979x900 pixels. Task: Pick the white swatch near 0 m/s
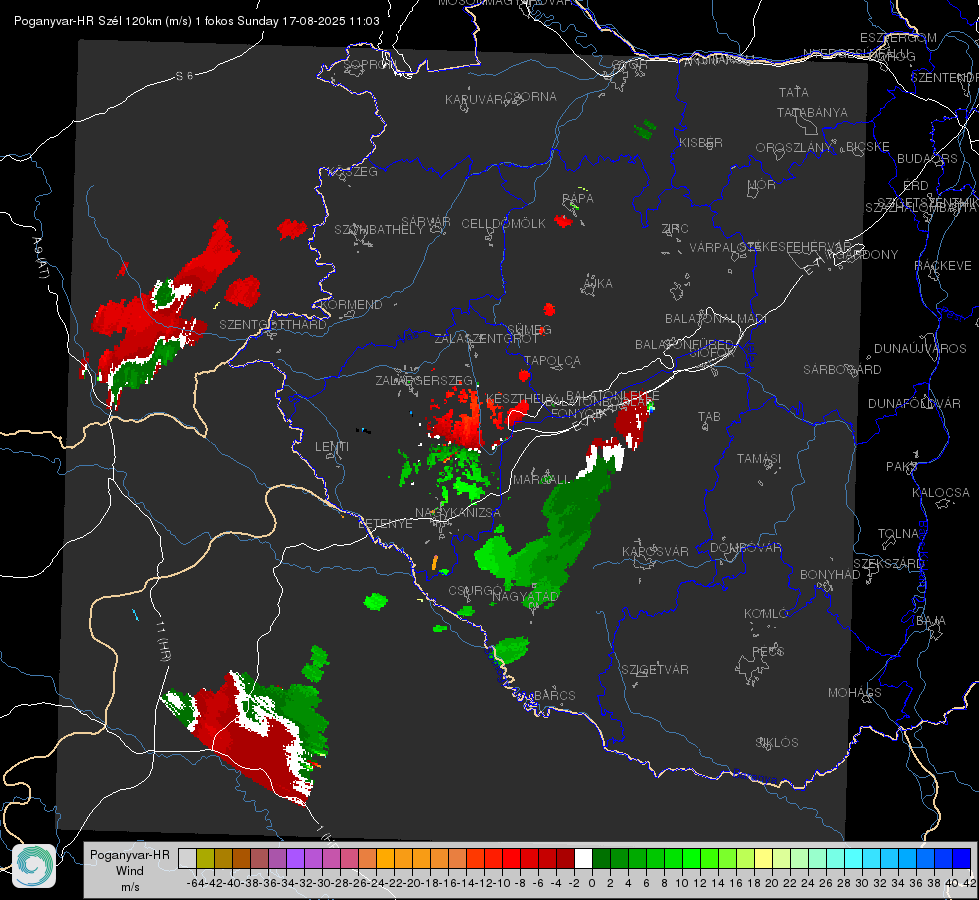583,858
